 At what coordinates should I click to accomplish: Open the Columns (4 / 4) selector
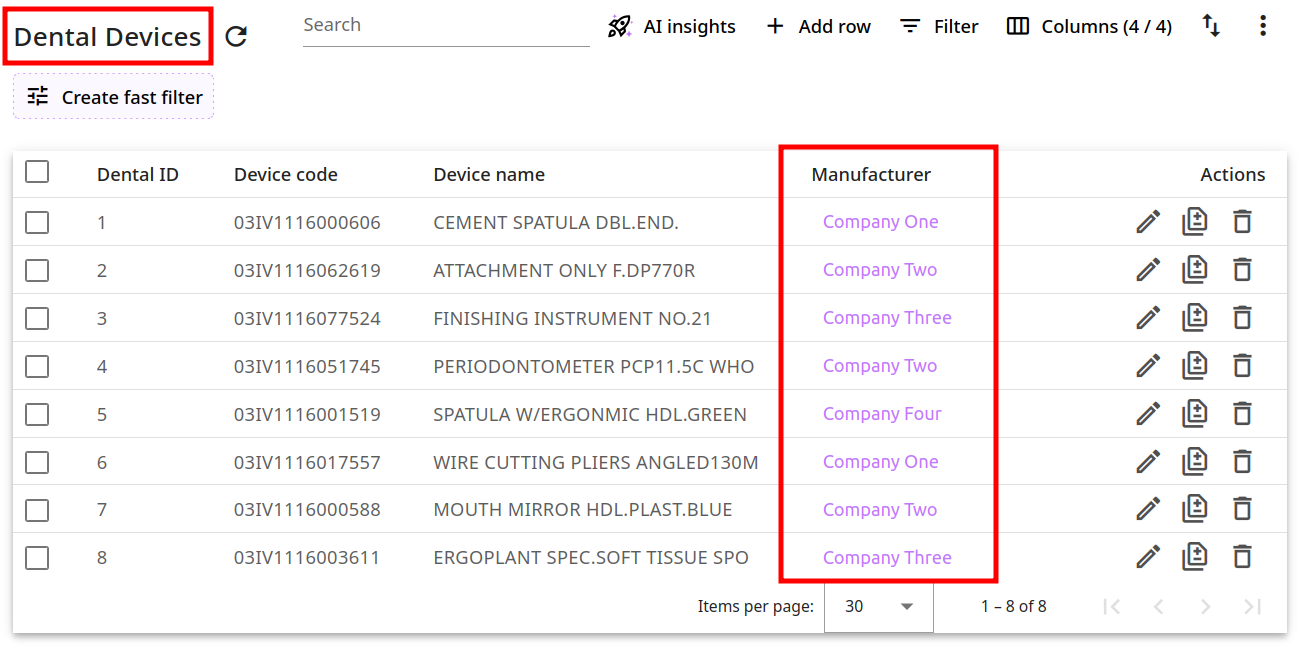[1089, 27]
